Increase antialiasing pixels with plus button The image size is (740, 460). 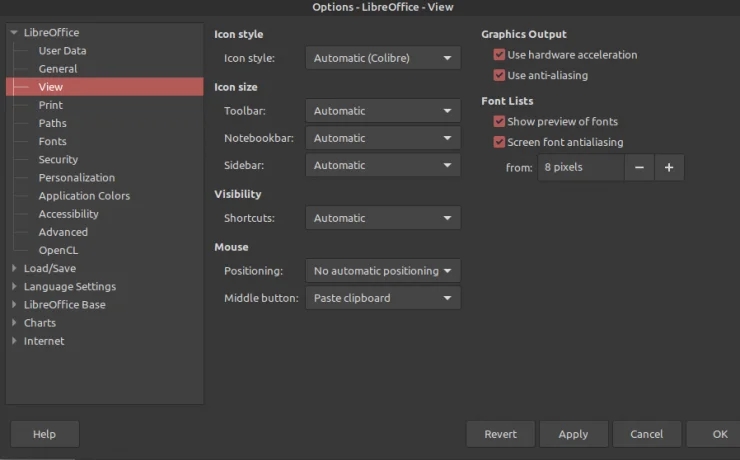click(669, 167)
